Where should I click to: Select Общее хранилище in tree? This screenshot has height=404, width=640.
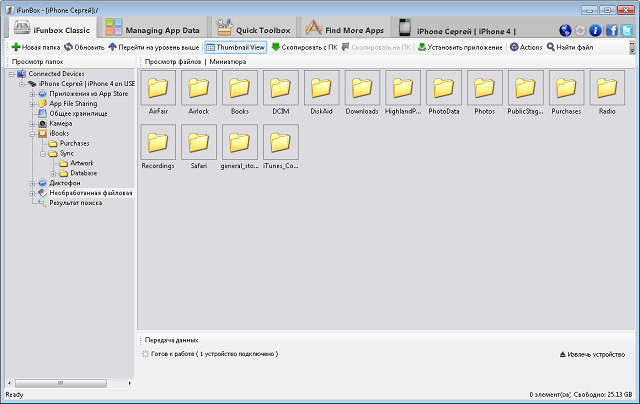[x=78, y=113]
